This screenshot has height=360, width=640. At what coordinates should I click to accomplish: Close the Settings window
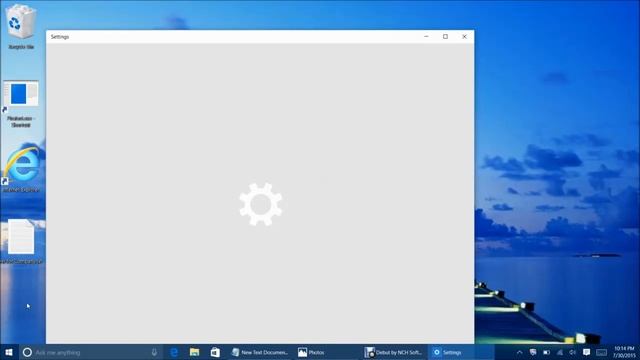click(464, 37)
